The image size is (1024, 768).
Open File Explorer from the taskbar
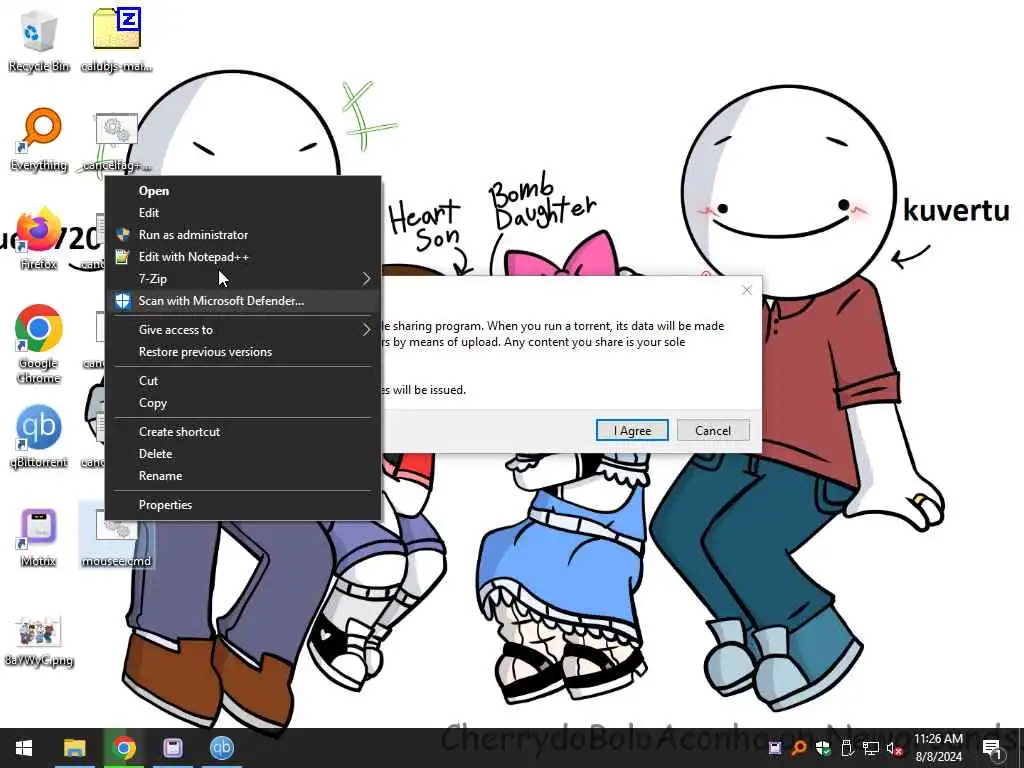[x=74, y=748]
